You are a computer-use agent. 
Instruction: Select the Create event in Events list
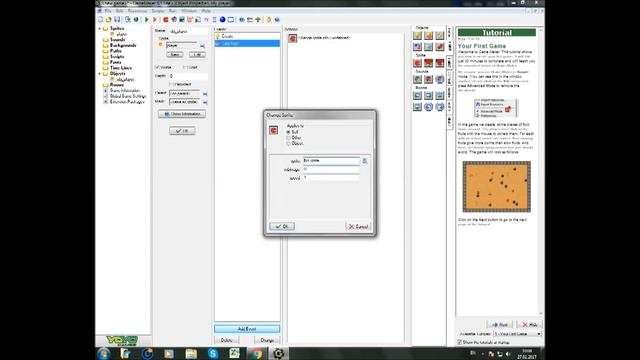tap(247, 37)
